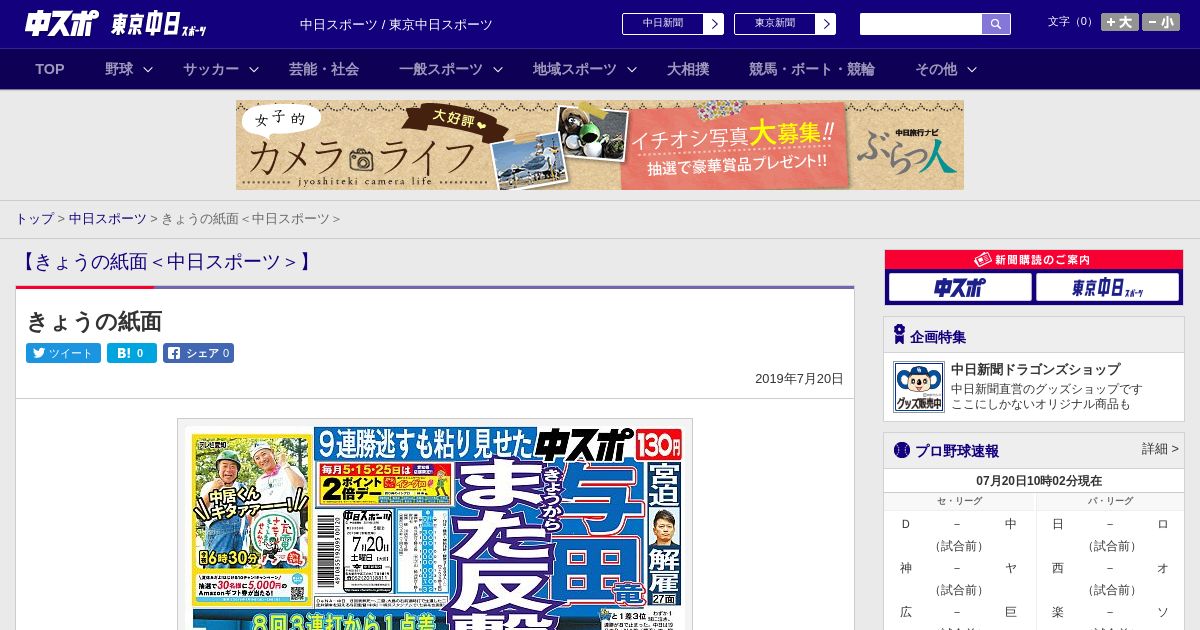Screen dimensions: 1200x630
Task: Expand the 一般スポーツ dropdown chevron
Action: tap(498, 69)
